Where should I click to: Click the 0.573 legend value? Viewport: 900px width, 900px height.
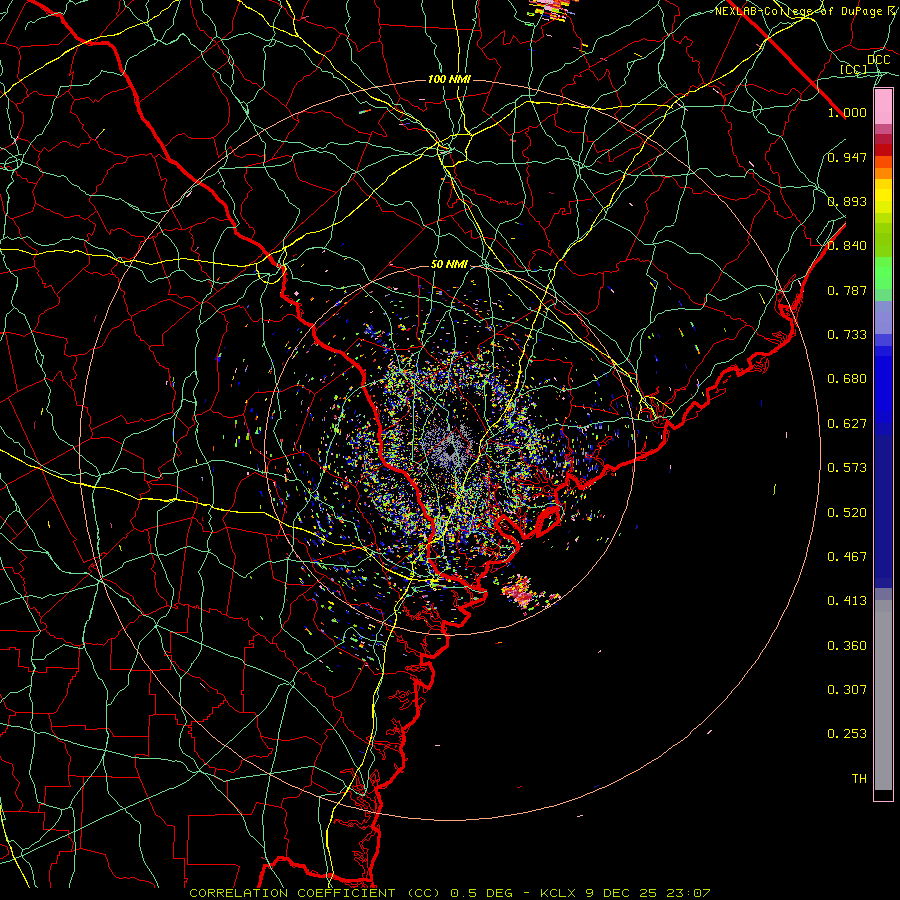847,468
